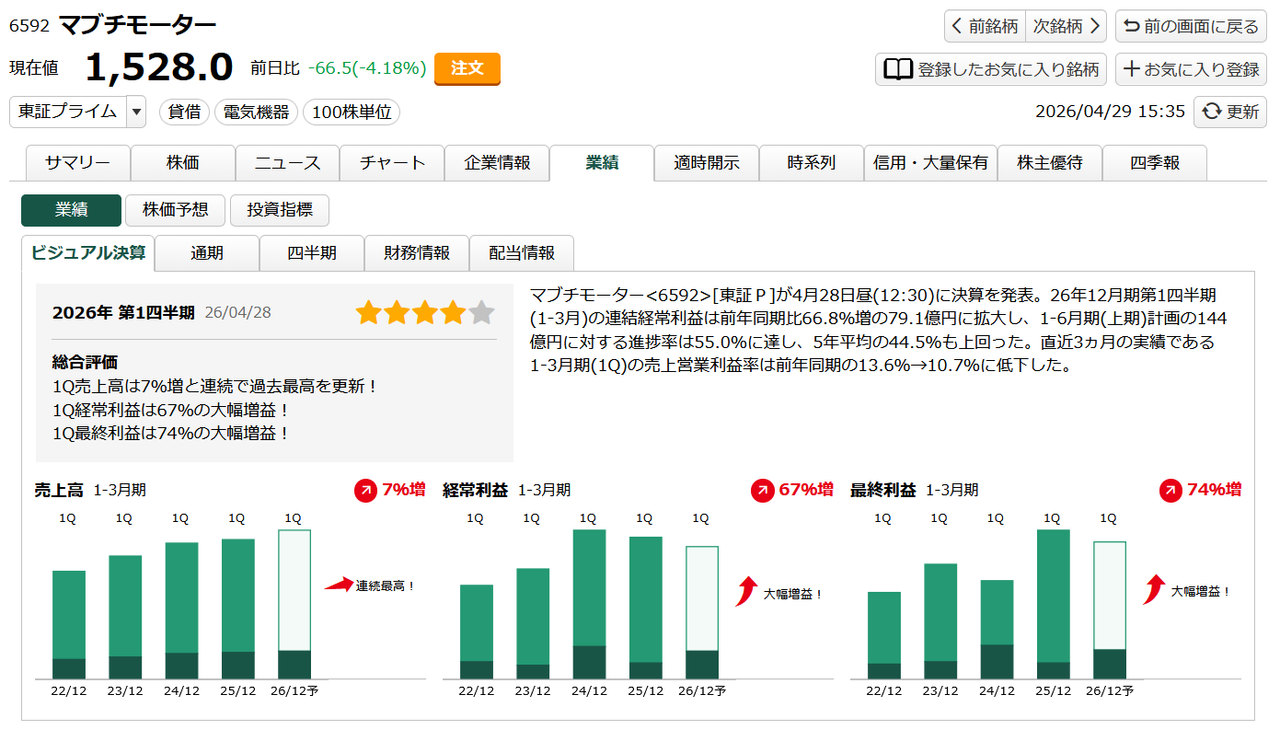Click the 1Q最終利益は74%の大幅増益！ line

[171, 433]
